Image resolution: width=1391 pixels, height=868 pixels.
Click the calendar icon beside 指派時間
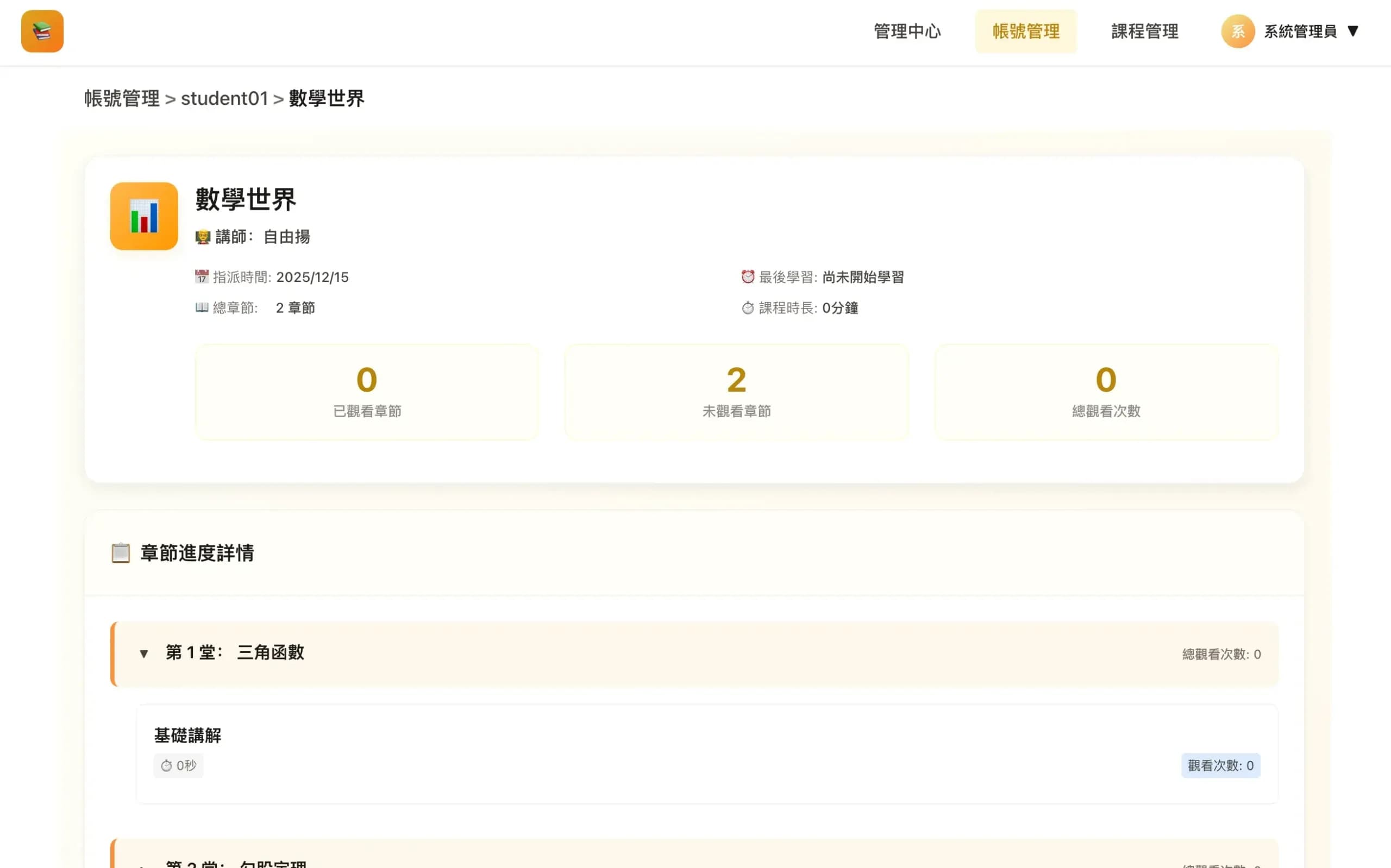[x=200, y=276]
